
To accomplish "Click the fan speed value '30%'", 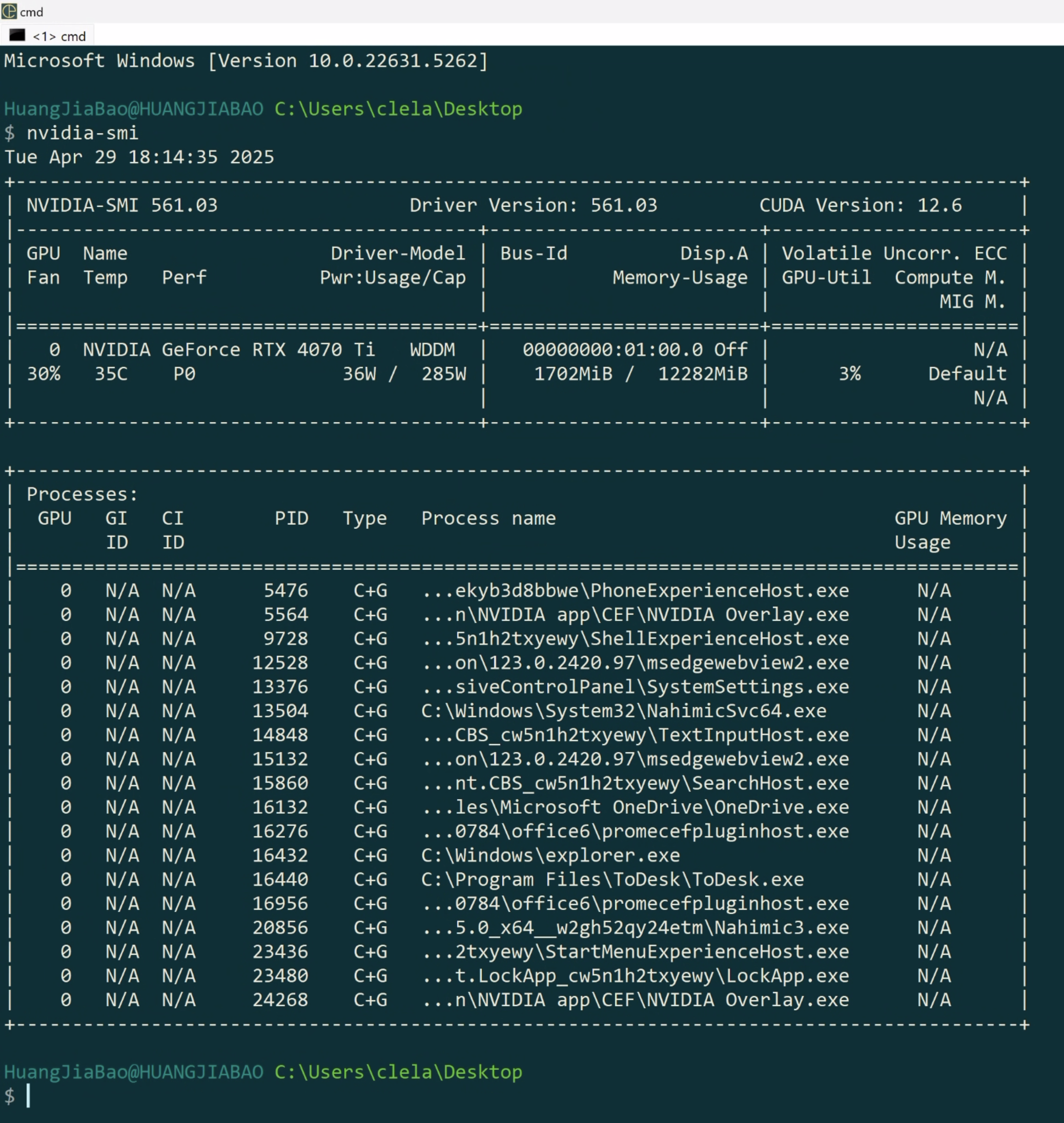I will click(x=44, y=373).
